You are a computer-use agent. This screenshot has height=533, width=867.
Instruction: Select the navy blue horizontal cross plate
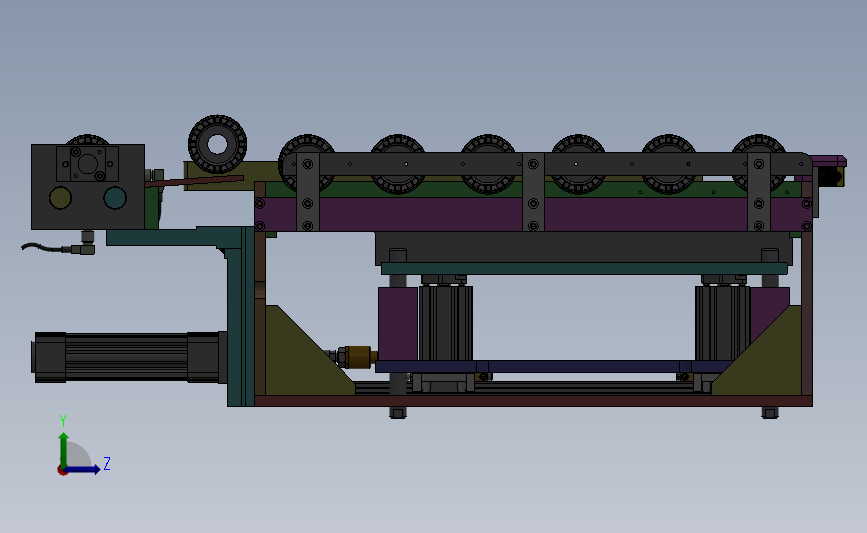pos(553,366)
